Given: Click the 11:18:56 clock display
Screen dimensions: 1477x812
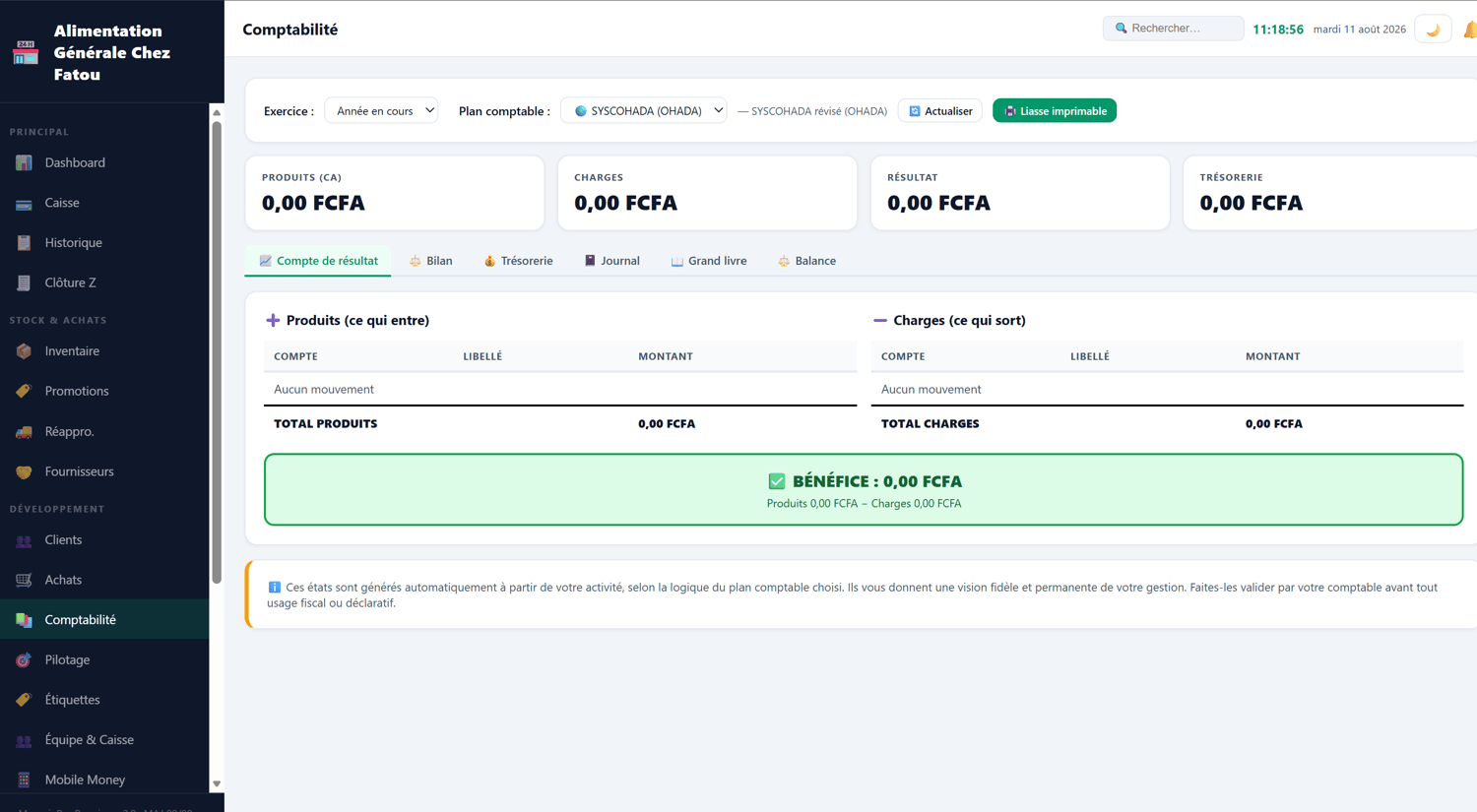Looking at the screenshot, I should tap(1278, 30).
